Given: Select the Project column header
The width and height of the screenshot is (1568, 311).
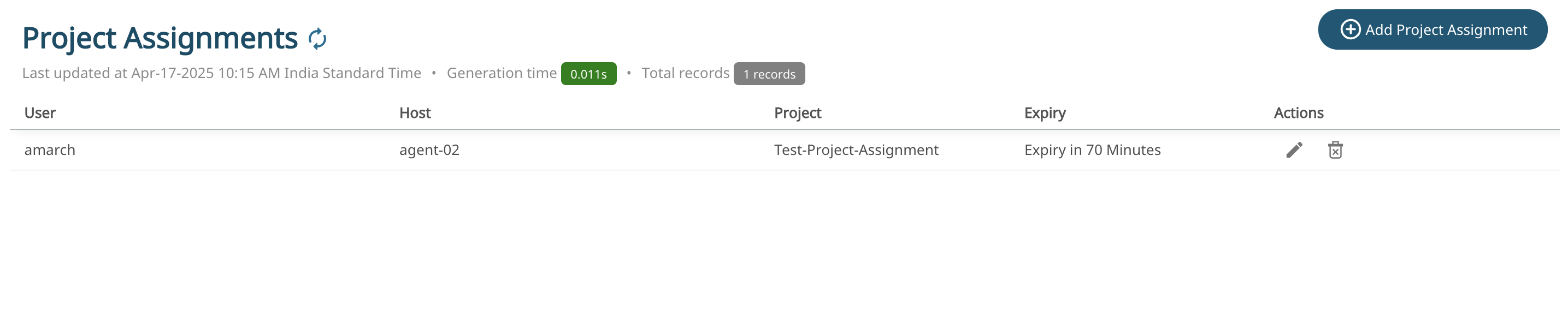Looking at the screenshot, I should tap(798, 113).
